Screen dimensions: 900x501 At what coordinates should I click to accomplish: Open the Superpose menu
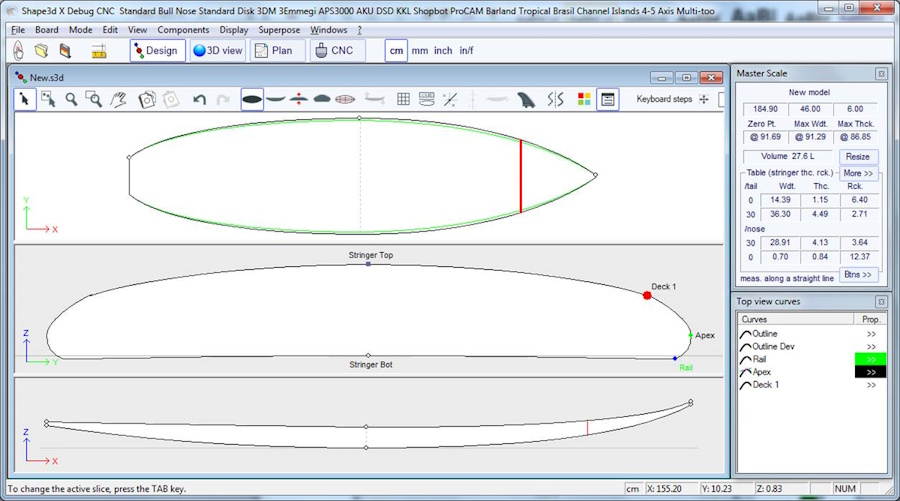[x=279, y=30]
